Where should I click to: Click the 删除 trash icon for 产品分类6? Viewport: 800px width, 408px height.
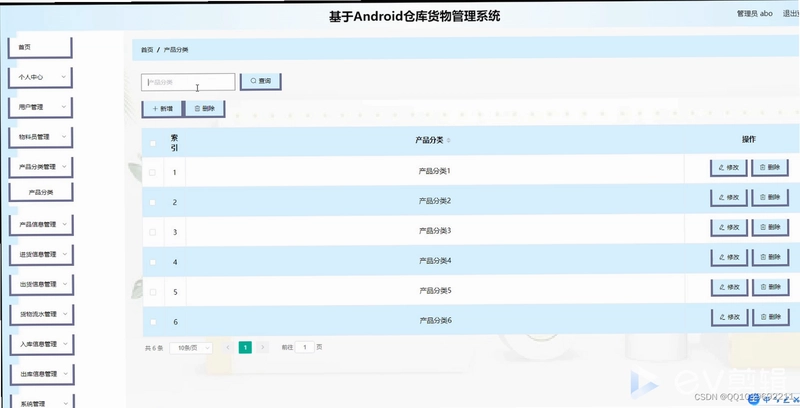pyautogui.click(x=770, y=317)
